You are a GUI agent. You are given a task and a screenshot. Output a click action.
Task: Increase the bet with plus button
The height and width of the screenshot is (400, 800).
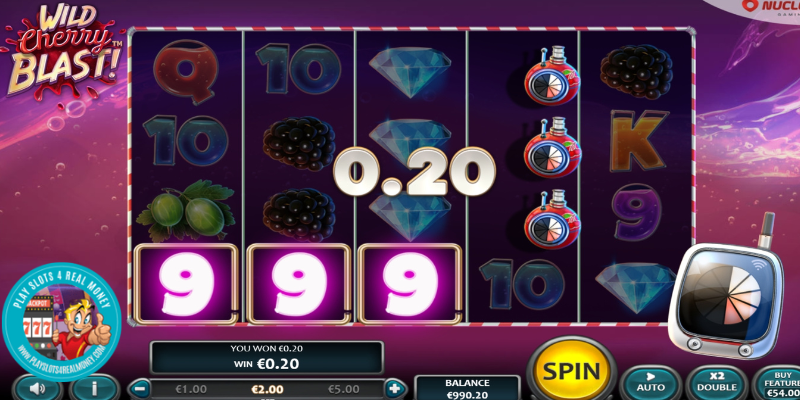coord(395,388)
